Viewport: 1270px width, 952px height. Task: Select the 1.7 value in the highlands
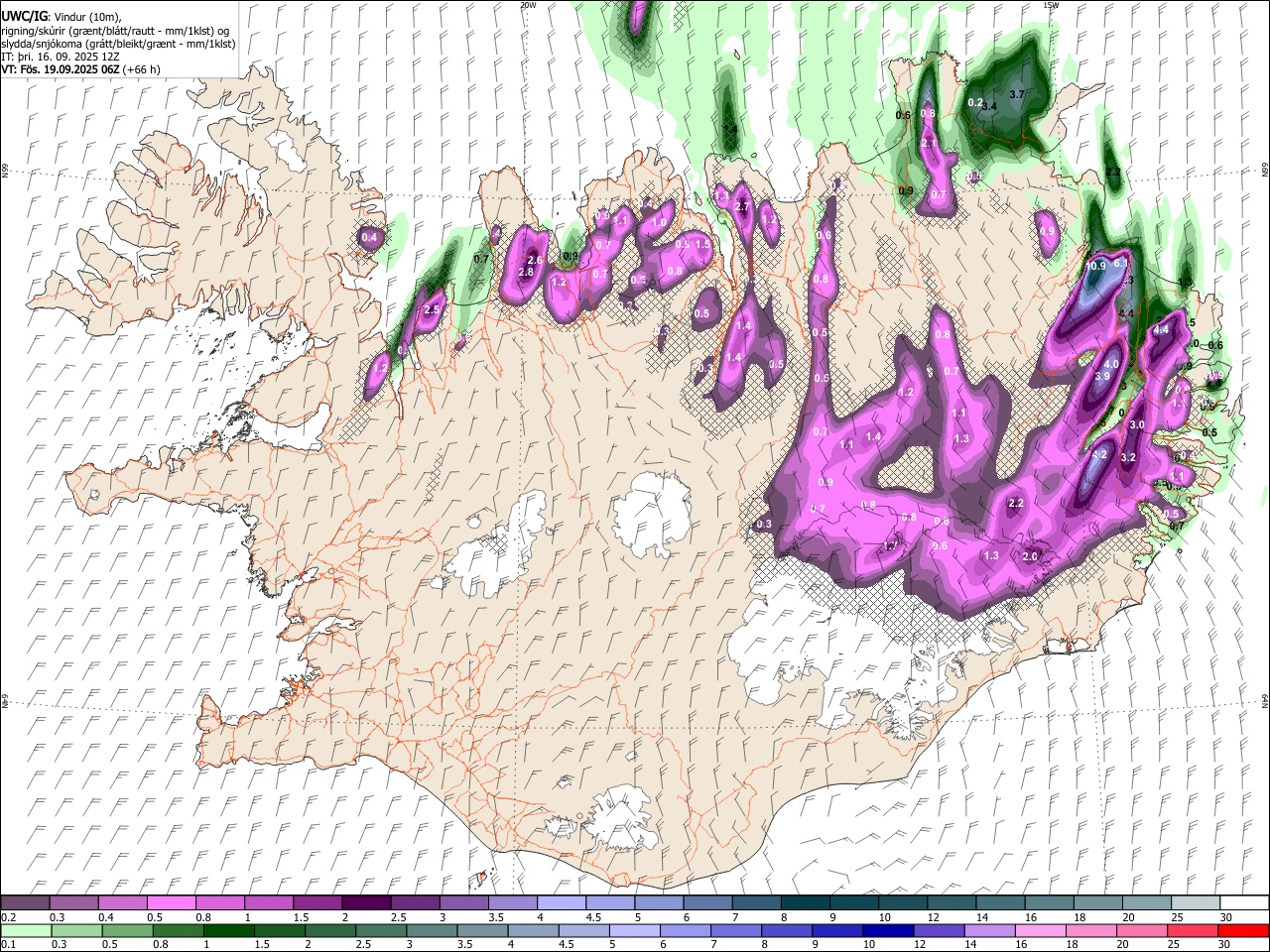click(x=890, y=545)
